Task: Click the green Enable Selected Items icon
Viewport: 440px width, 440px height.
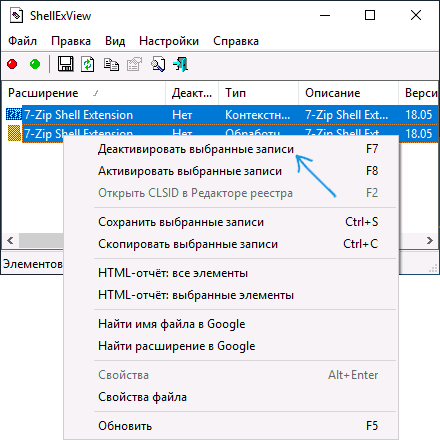Action: coord(35,64)
